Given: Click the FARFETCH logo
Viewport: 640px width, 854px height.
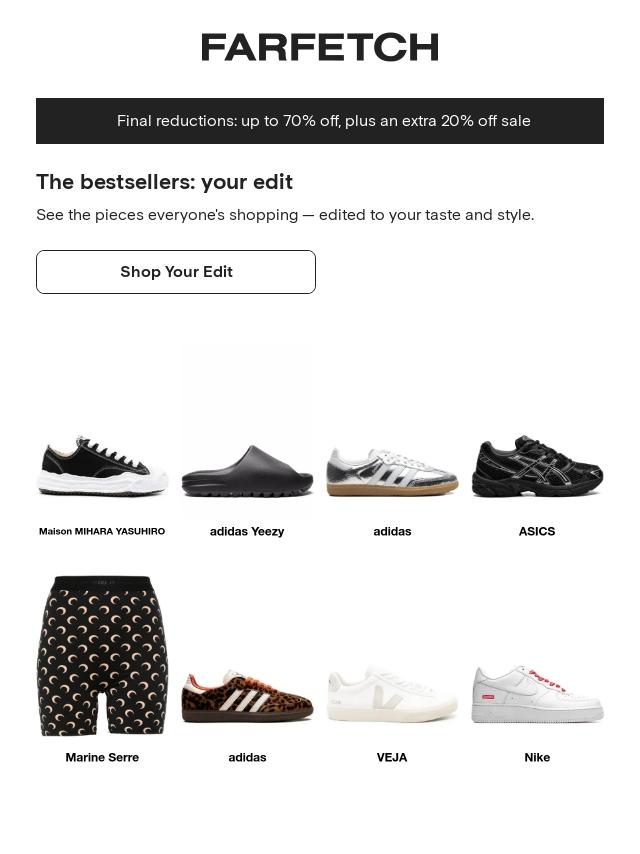Looking at the screenshot, I should [320, 47].
